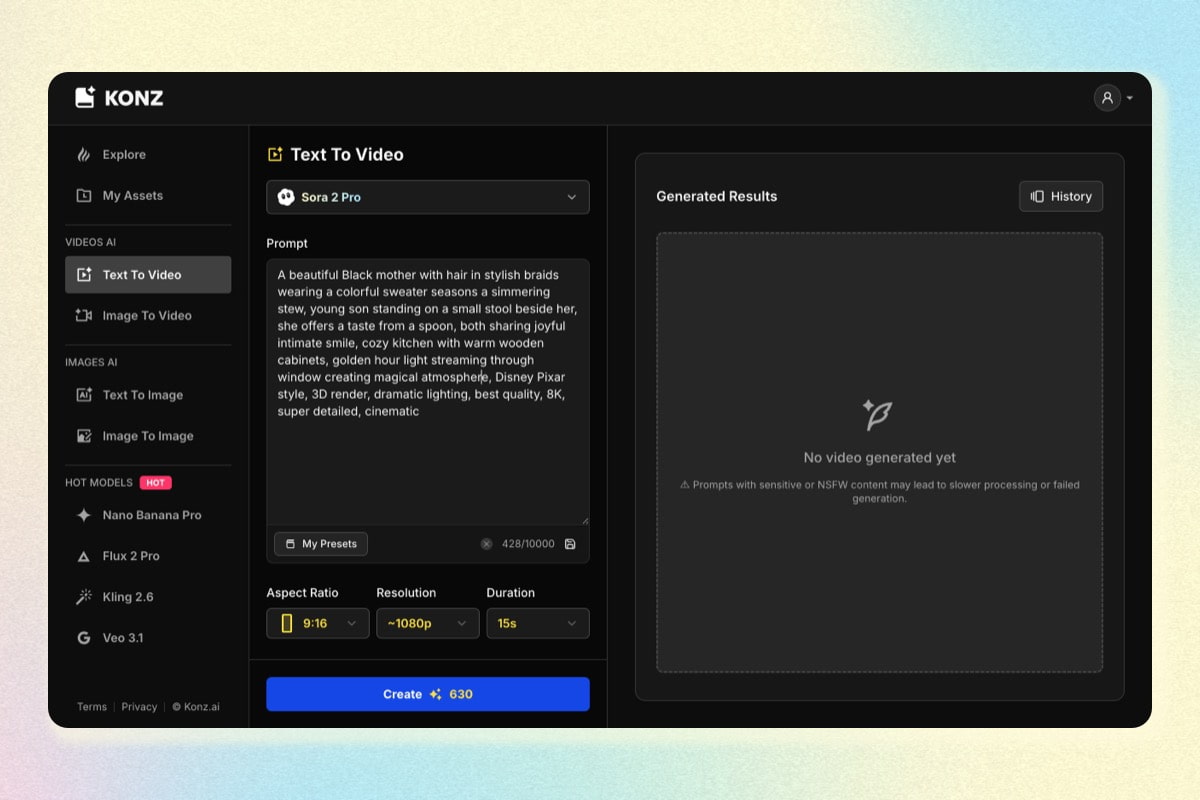Click the 428/10000 character counter
1200x800 pixels.
528,544
